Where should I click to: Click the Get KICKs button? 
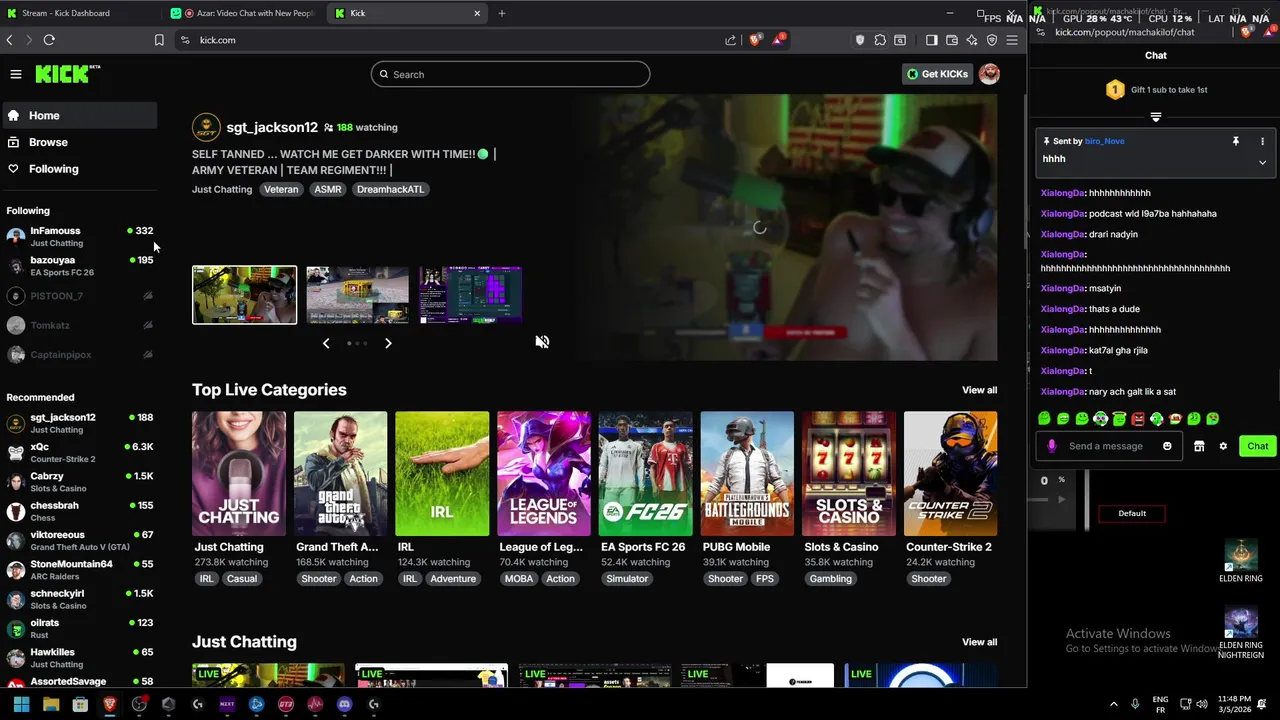[x=937, y=74]
